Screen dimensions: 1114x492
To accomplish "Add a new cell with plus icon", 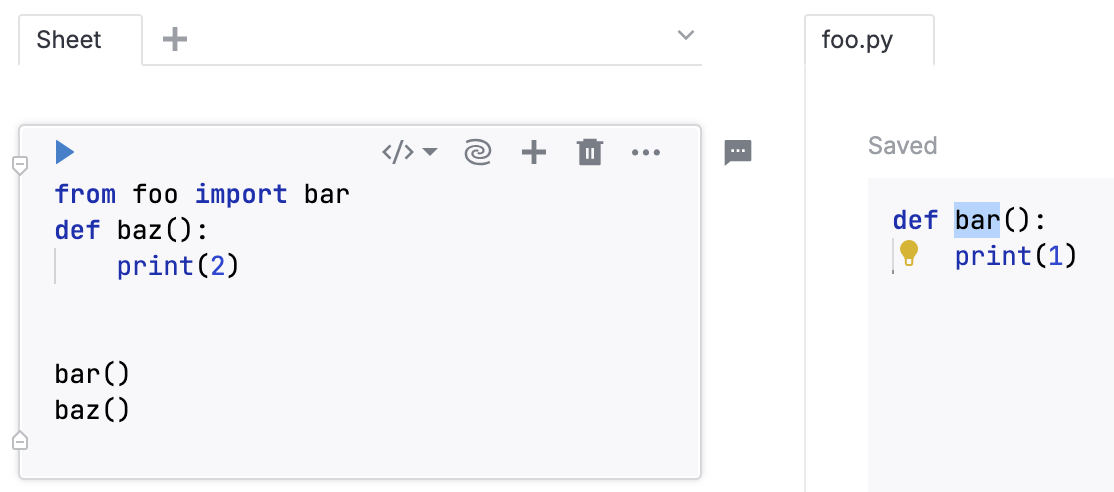I will 534,152.
